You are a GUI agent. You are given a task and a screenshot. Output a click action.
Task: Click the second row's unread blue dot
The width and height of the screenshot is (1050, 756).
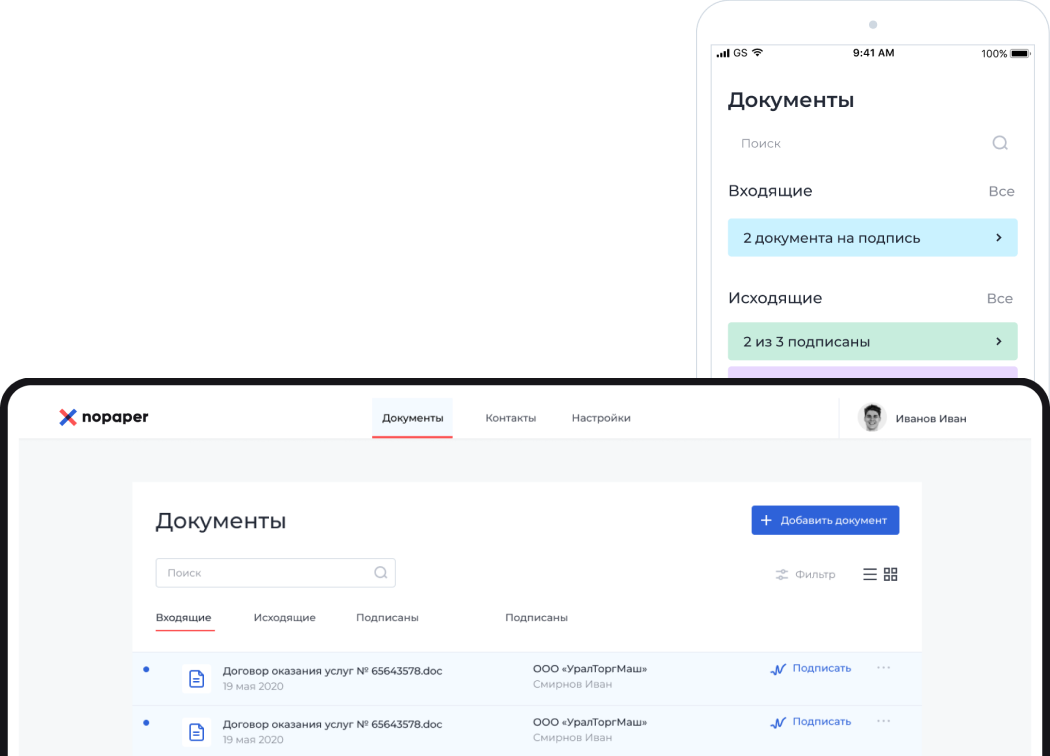point(146,723)
